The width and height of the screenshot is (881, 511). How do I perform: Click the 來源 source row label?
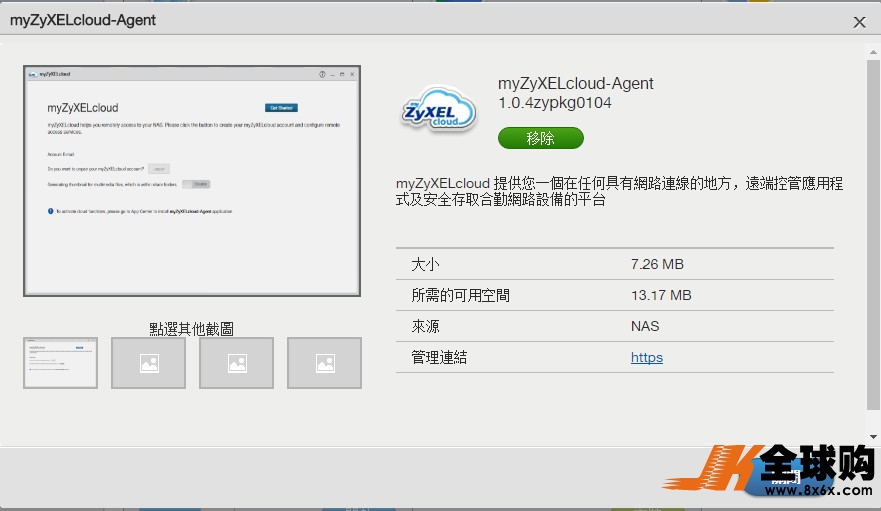coord(425,326)
